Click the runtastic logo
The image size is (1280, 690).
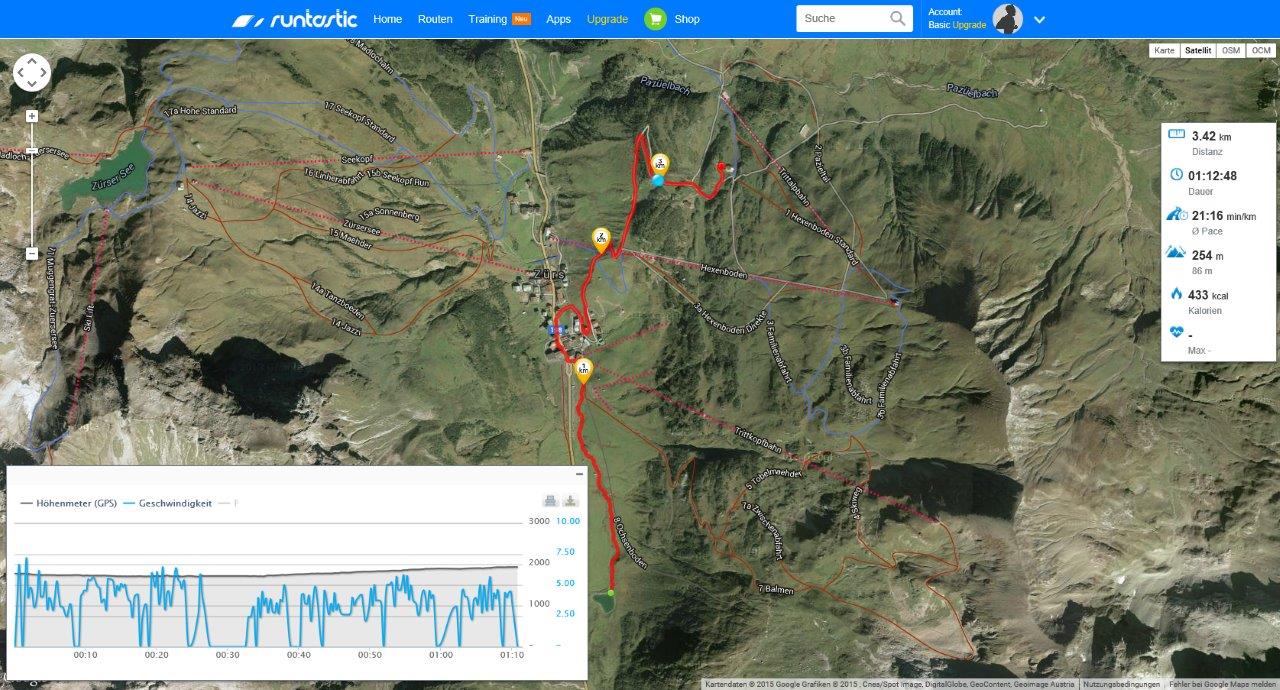pos(294,19)
